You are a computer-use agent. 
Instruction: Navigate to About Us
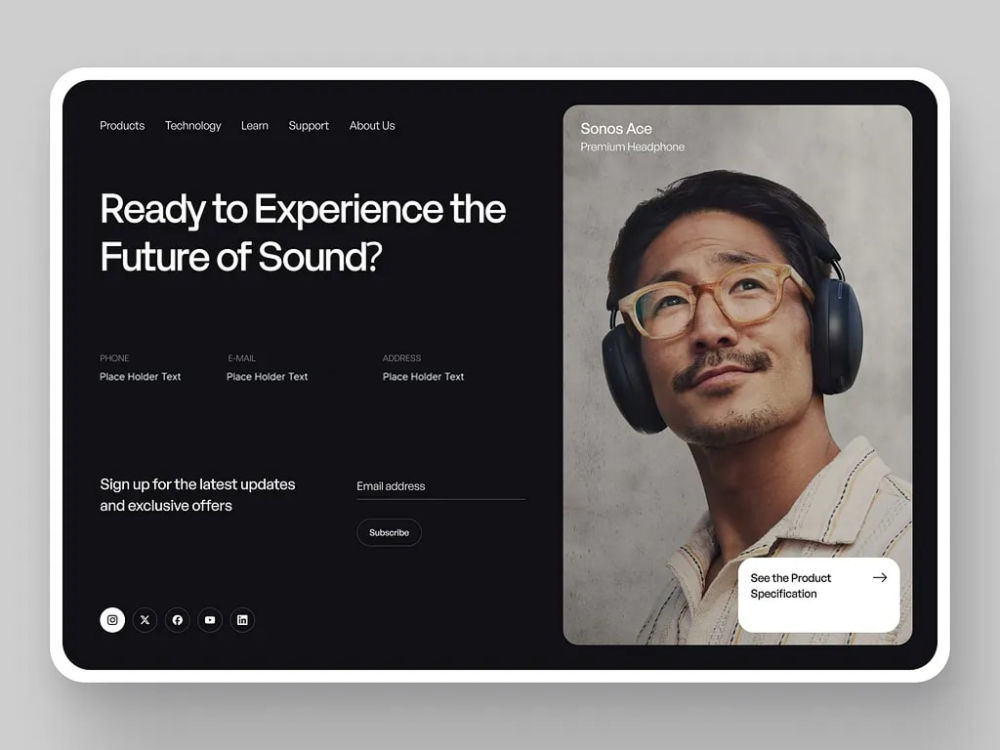point(372,126)
